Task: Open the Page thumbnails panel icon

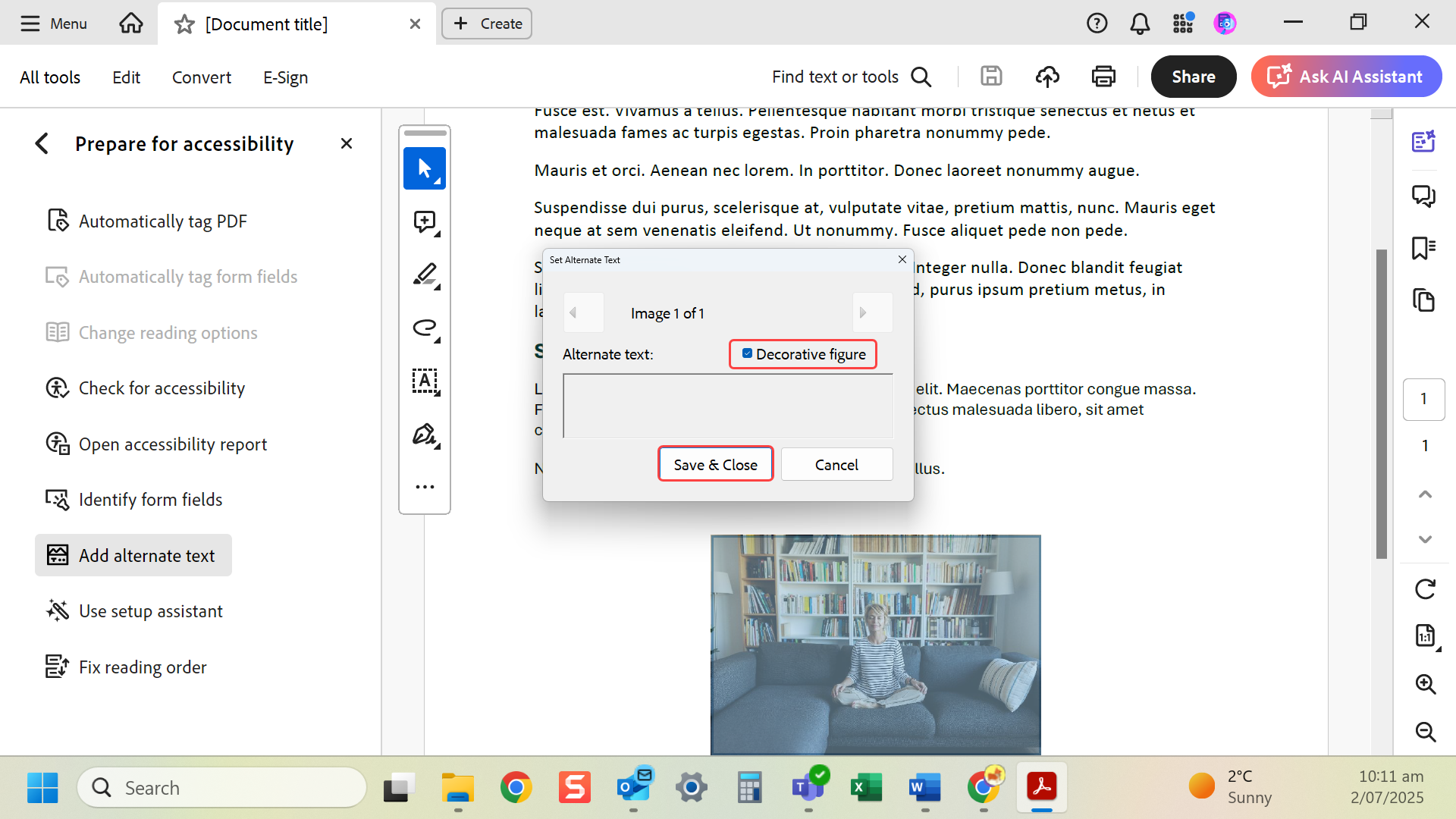Action: click(x=1423, y=300)
